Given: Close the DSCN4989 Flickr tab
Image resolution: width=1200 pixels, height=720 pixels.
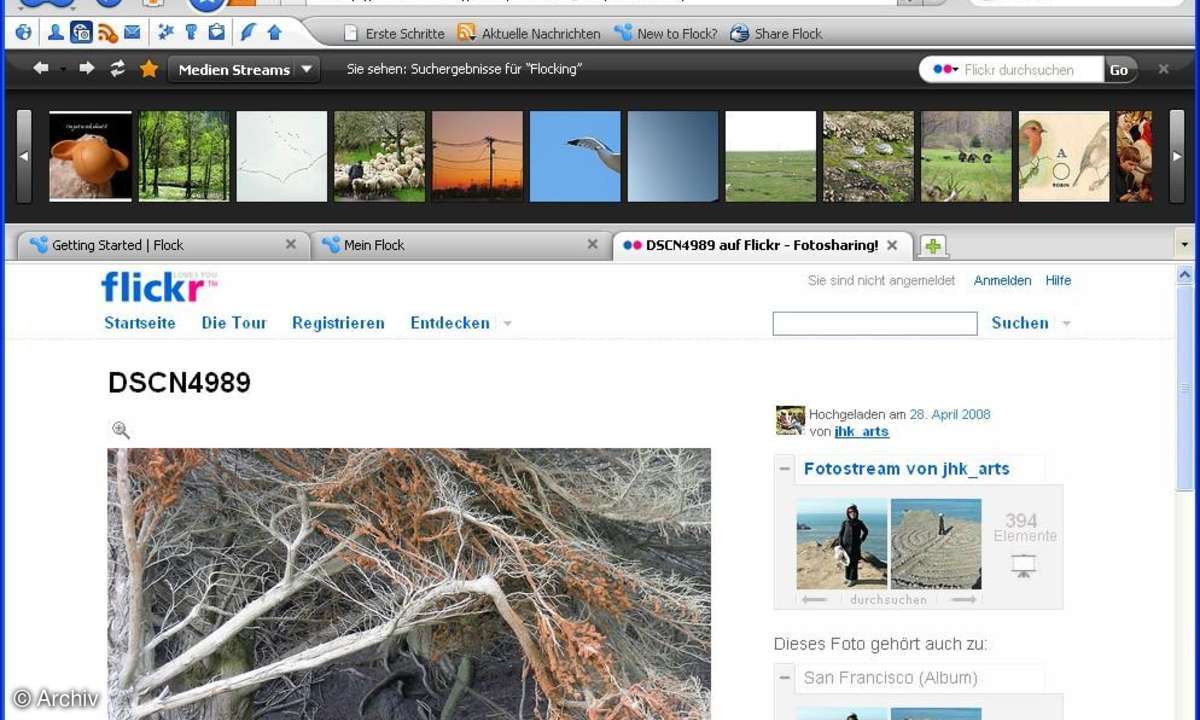Looking at the screenshot, I should click(x=892, y=245).
